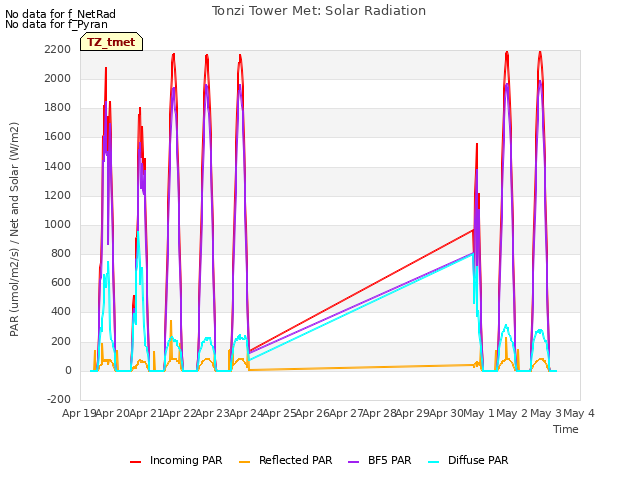
Task: Click the 2000 y-axis tick label
Action: click(x=58, y=78)
